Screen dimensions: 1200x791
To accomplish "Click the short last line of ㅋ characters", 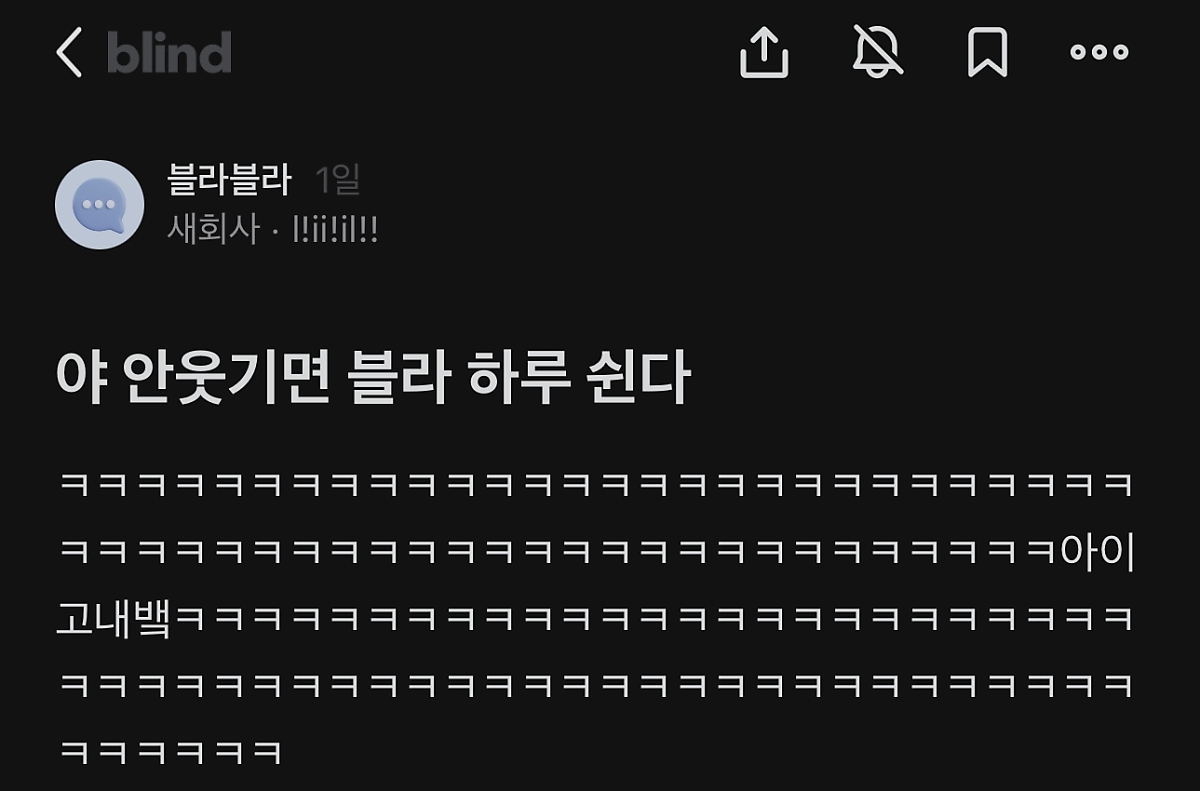I will coord(171,751).
